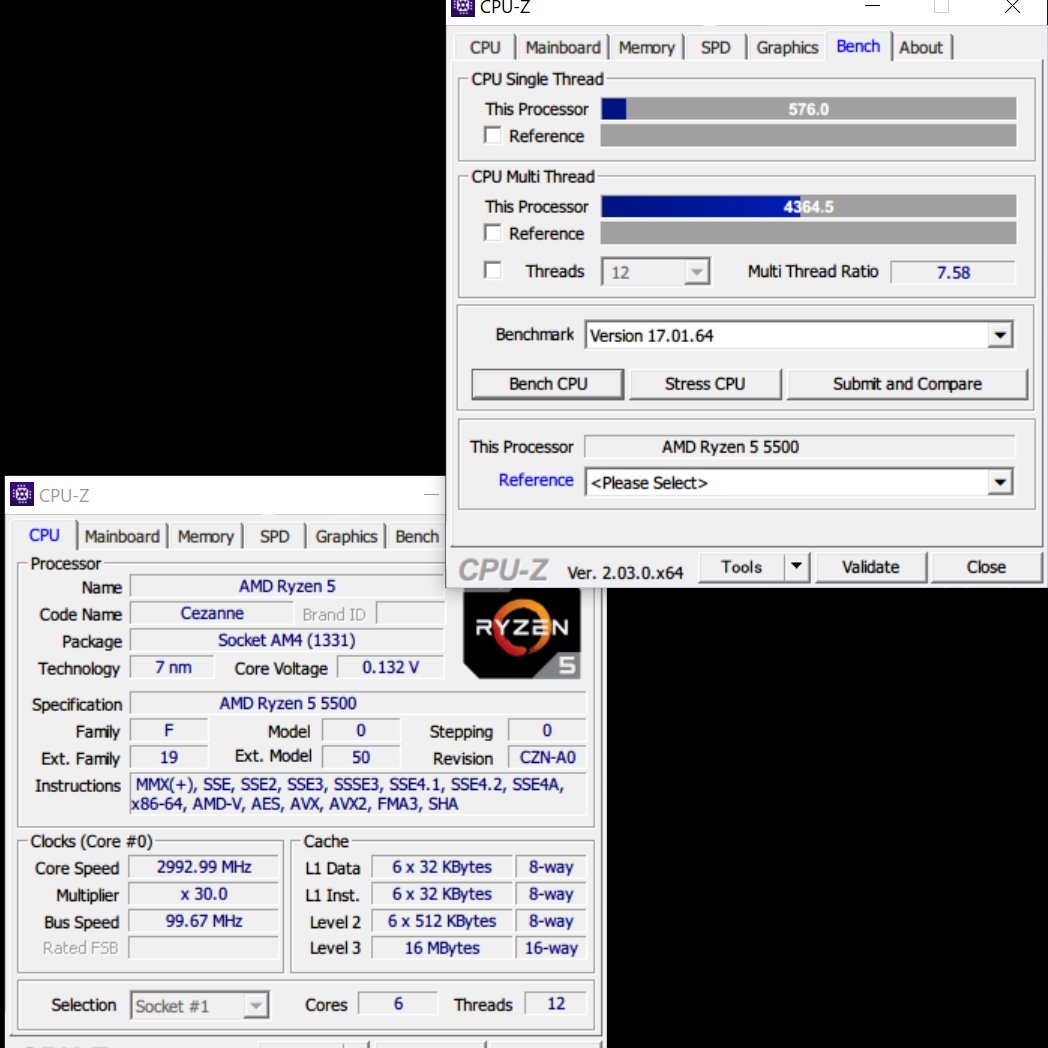Viewport: 1048px width, 1048px height.
Task: Click Core Voltage value 0.132 V
Action: pyautogui.click(x=390, y=667)
